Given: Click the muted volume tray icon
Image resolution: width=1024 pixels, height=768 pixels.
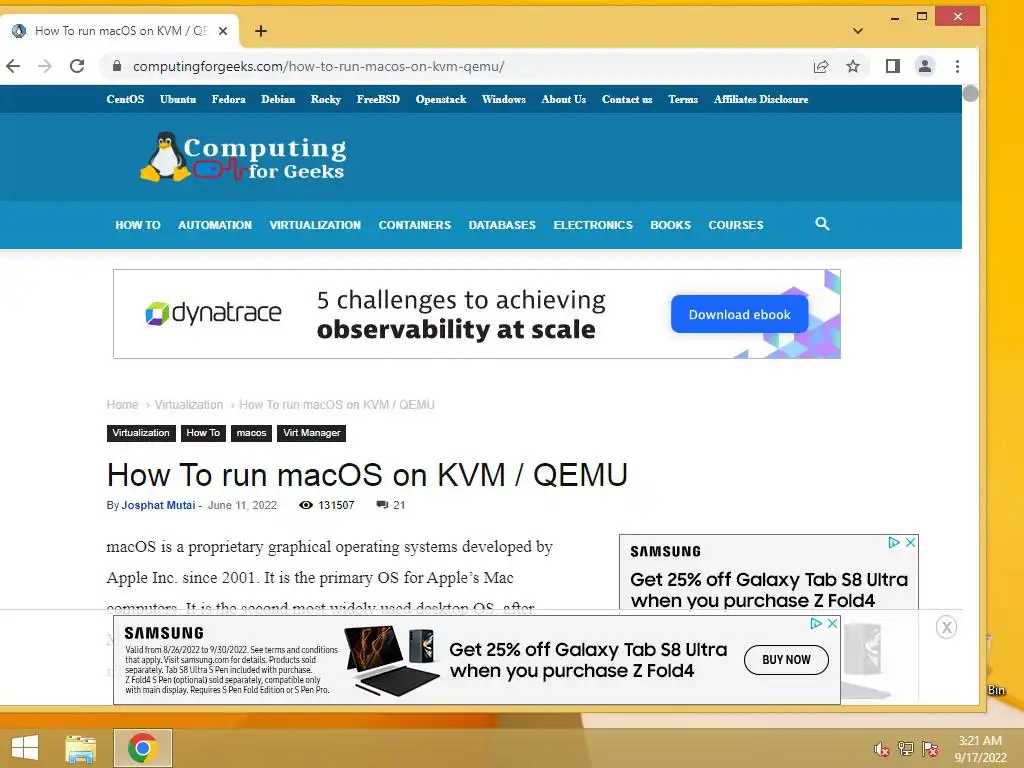Looking at the screenshot, I should click(x=882, y=749).
